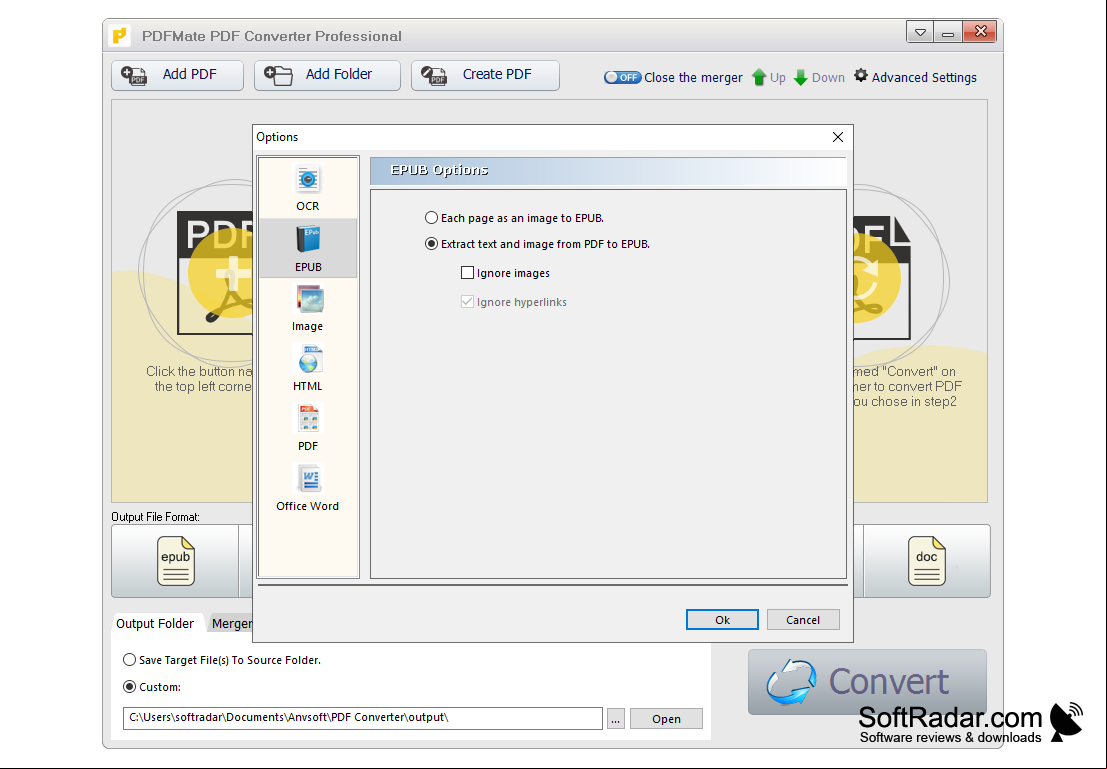1107x769 pixels.
Task: Confirm options with the Ok button
Action: click(x=722, y=619)
